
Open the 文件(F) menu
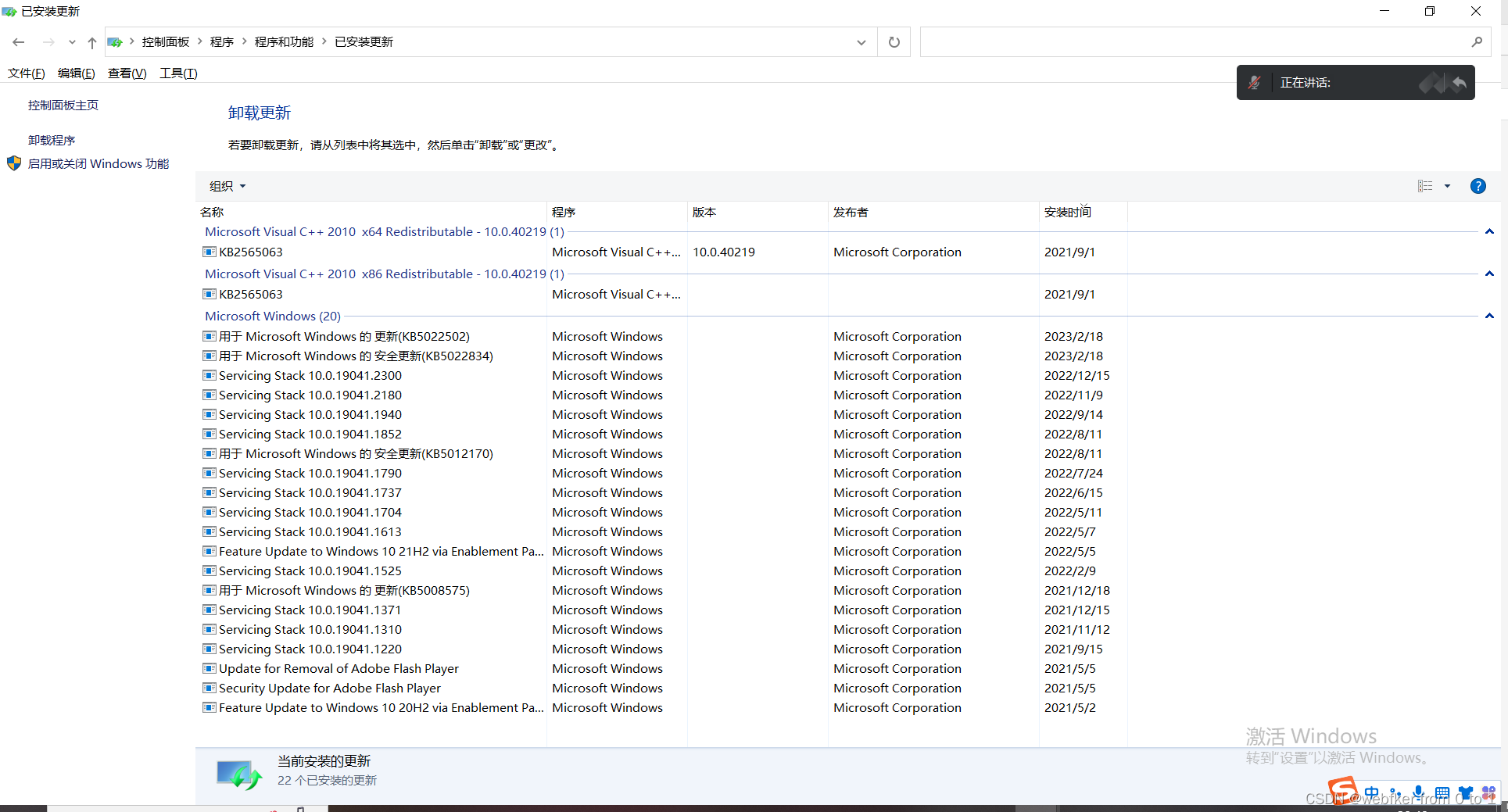[27, 73]
